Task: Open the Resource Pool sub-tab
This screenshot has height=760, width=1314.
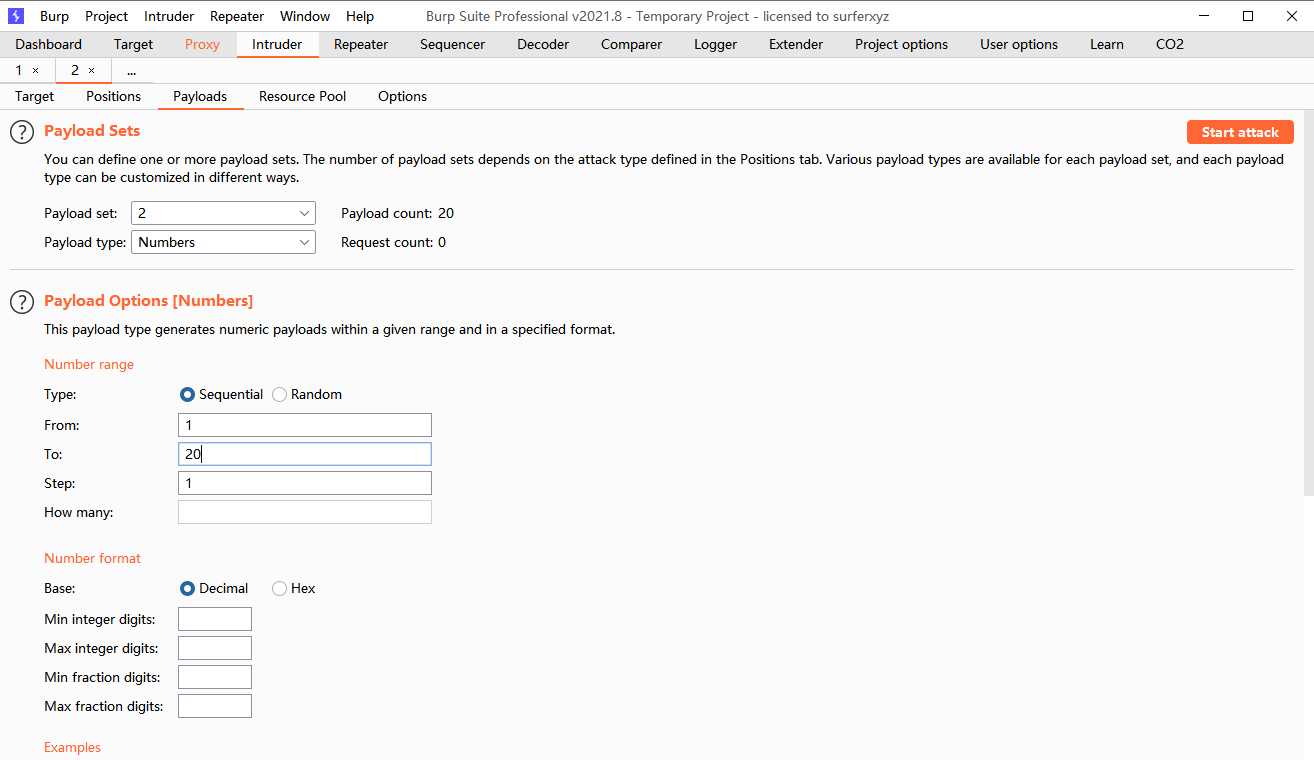Action: coord(302,96)
